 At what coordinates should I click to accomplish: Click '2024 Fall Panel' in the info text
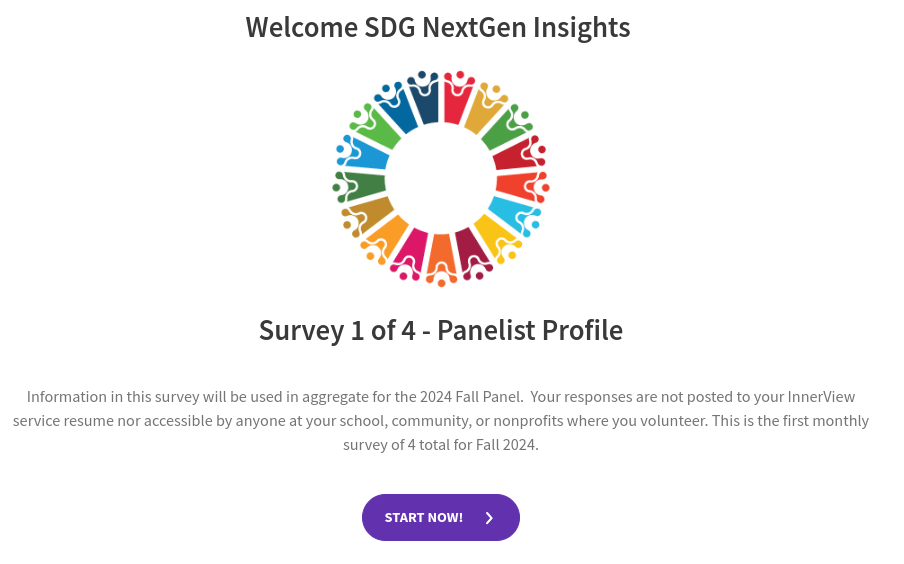[469, 396]
